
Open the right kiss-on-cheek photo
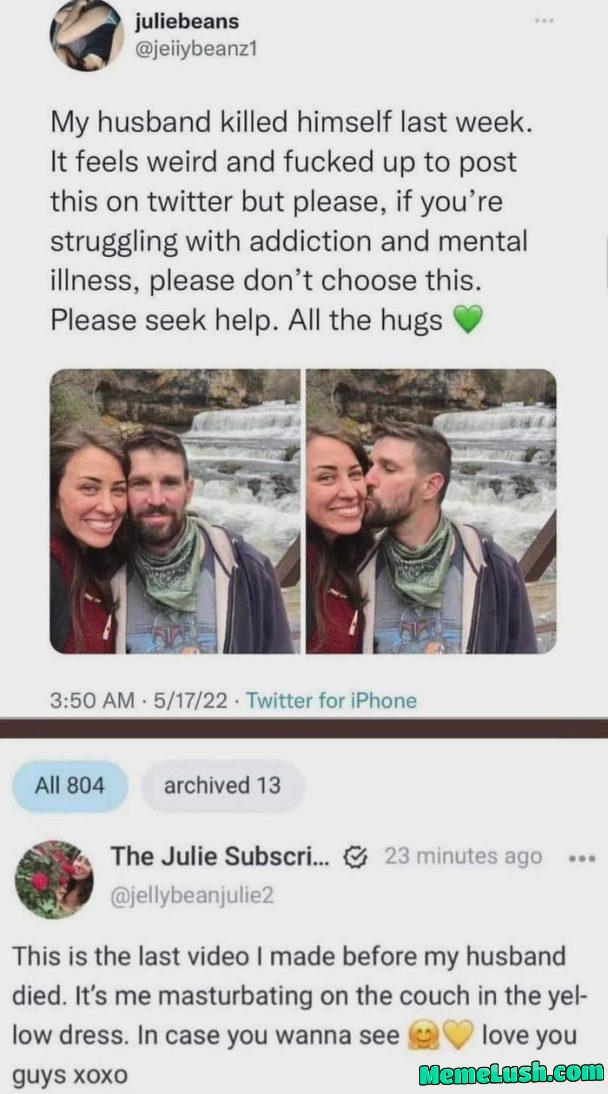431,511
